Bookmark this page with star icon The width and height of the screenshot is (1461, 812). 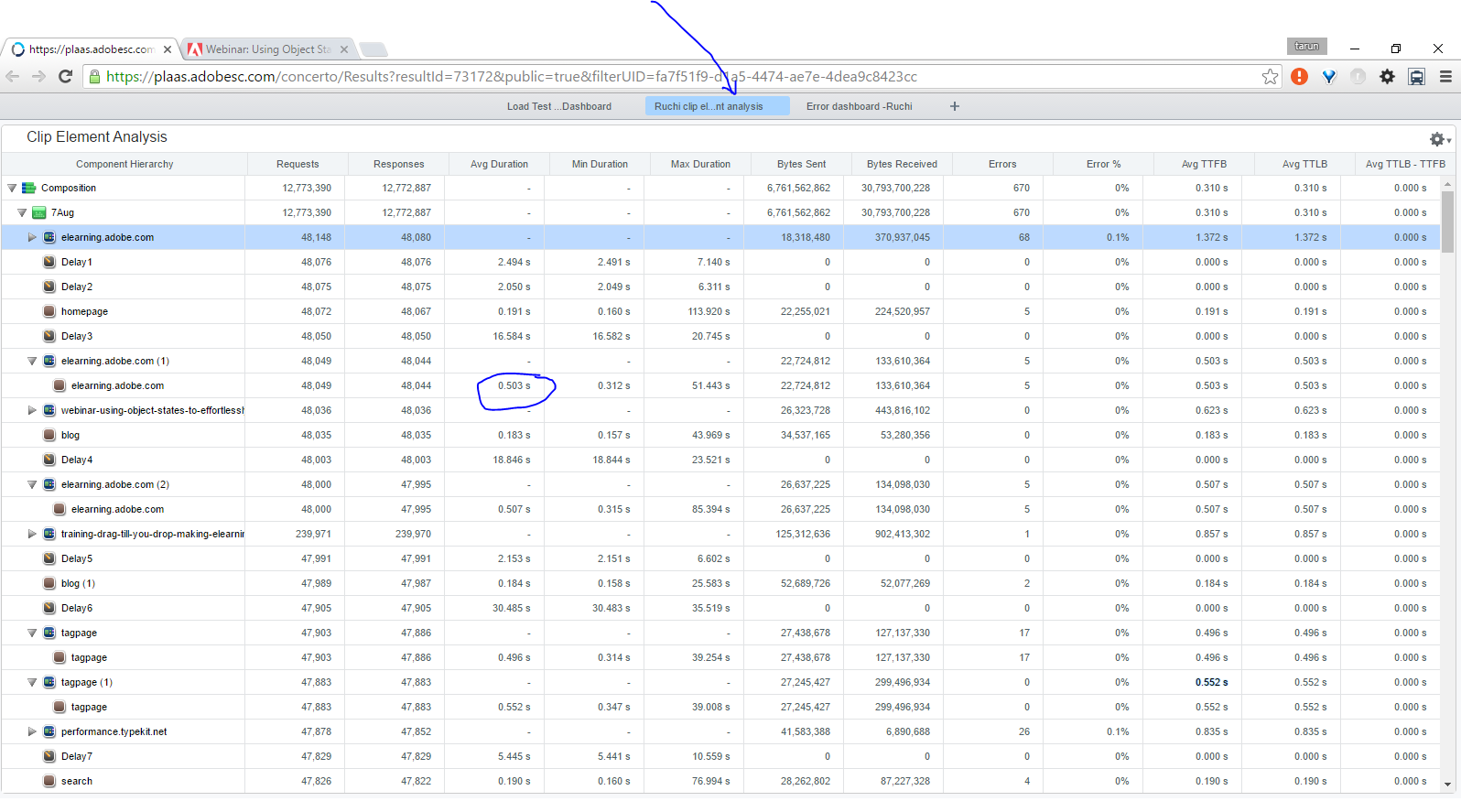tap(1270, 77)
